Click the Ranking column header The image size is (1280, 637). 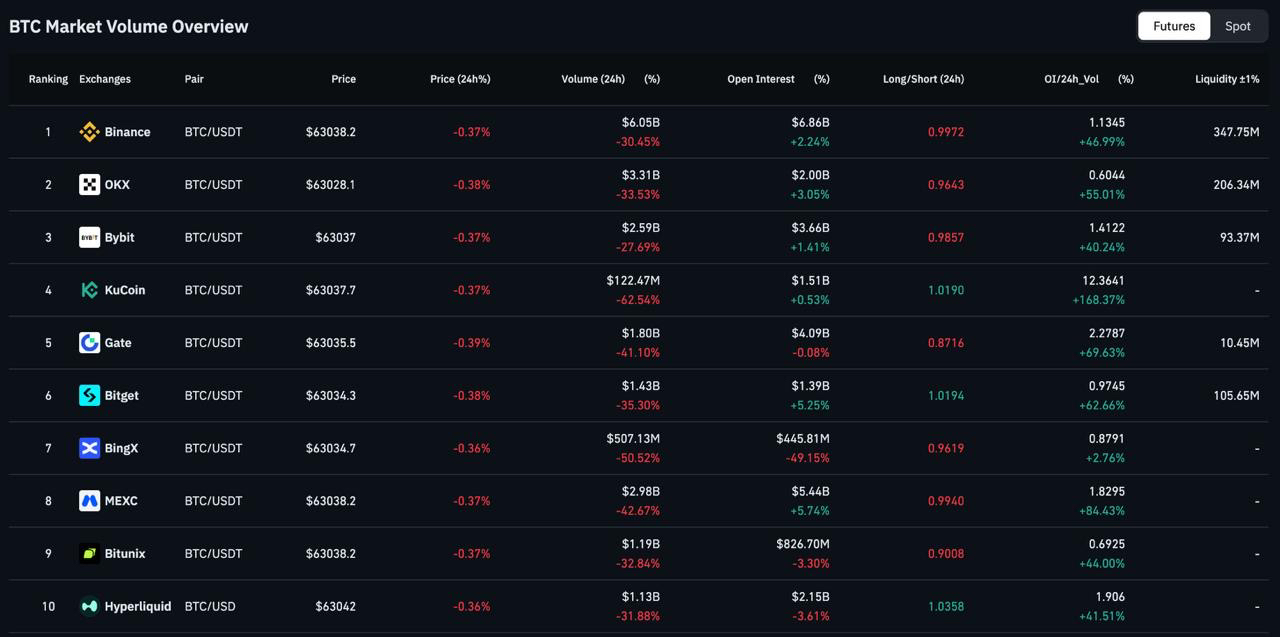coord(48,79)
